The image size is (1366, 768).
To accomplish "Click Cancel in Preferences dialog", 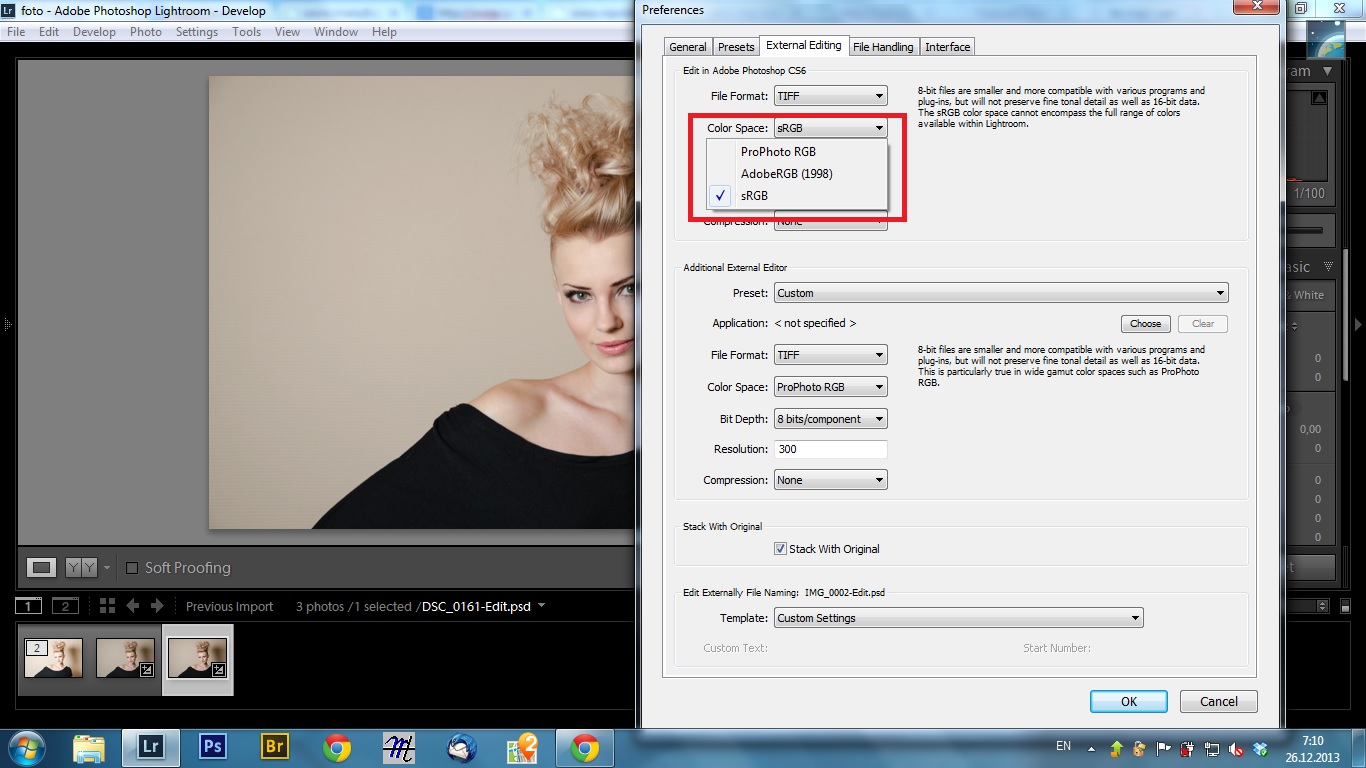I will [x=1218, y=701].
